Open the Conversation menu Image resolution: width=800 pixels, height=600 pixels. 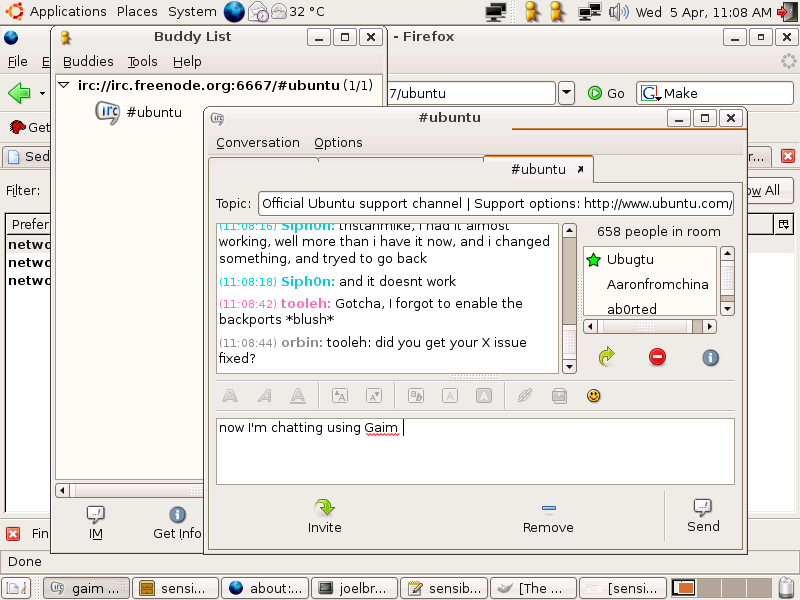257,142
